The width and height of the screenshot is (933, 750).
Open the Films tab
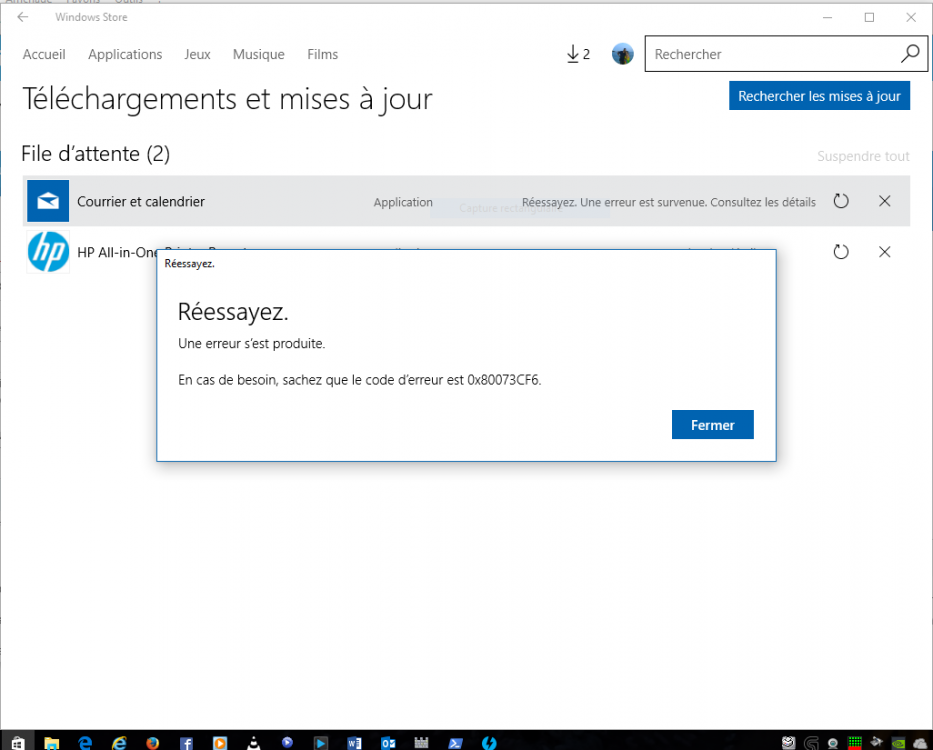[323, 54]
